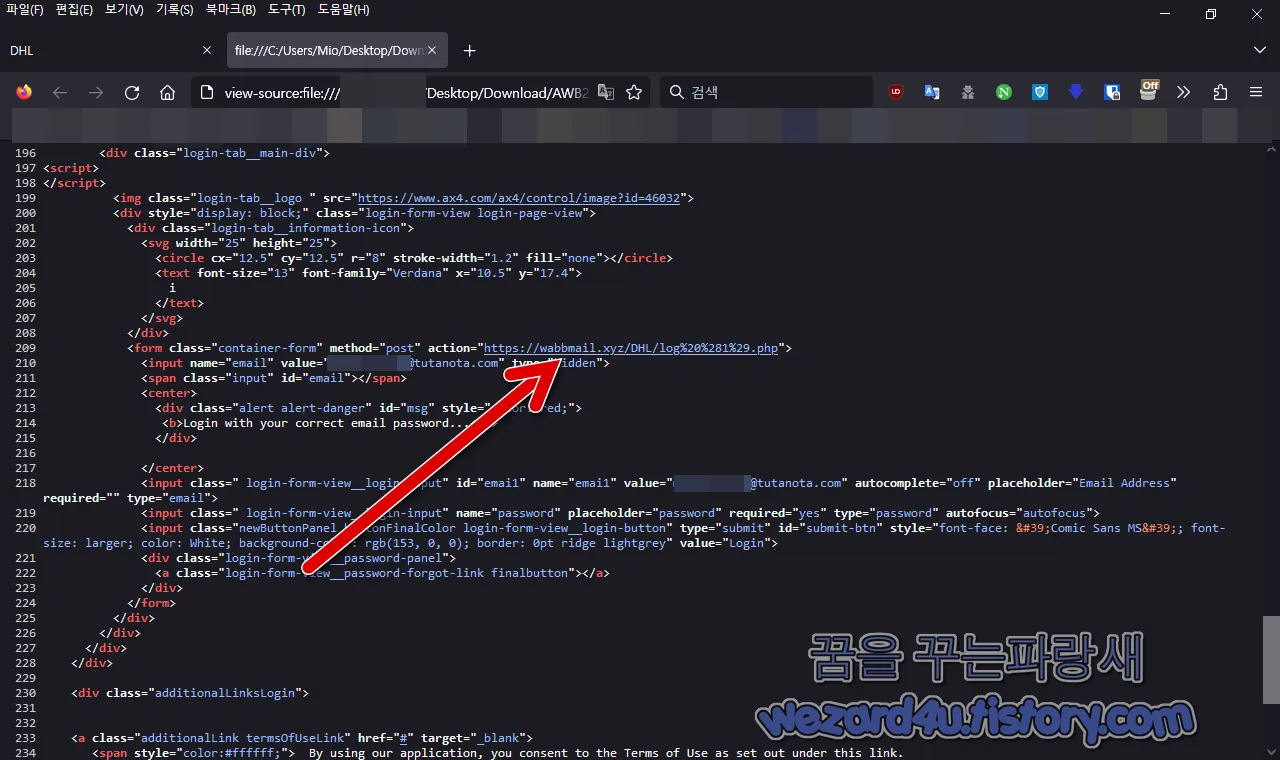This screenshot has height=760, width=1280.
Task: Open the Google Translate extension
Action: pos(932,92)
